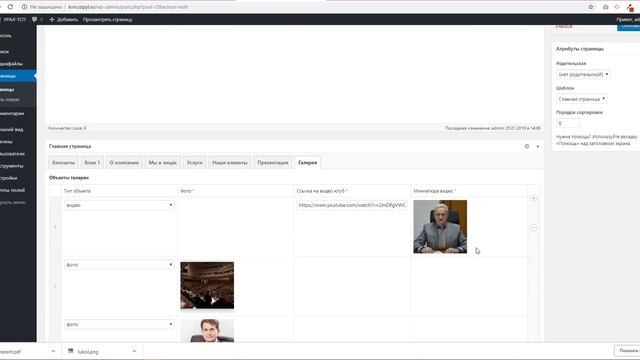Click Просмотреть страницу in the admin bar
640x360 pixels.
(x=107, y=19)
